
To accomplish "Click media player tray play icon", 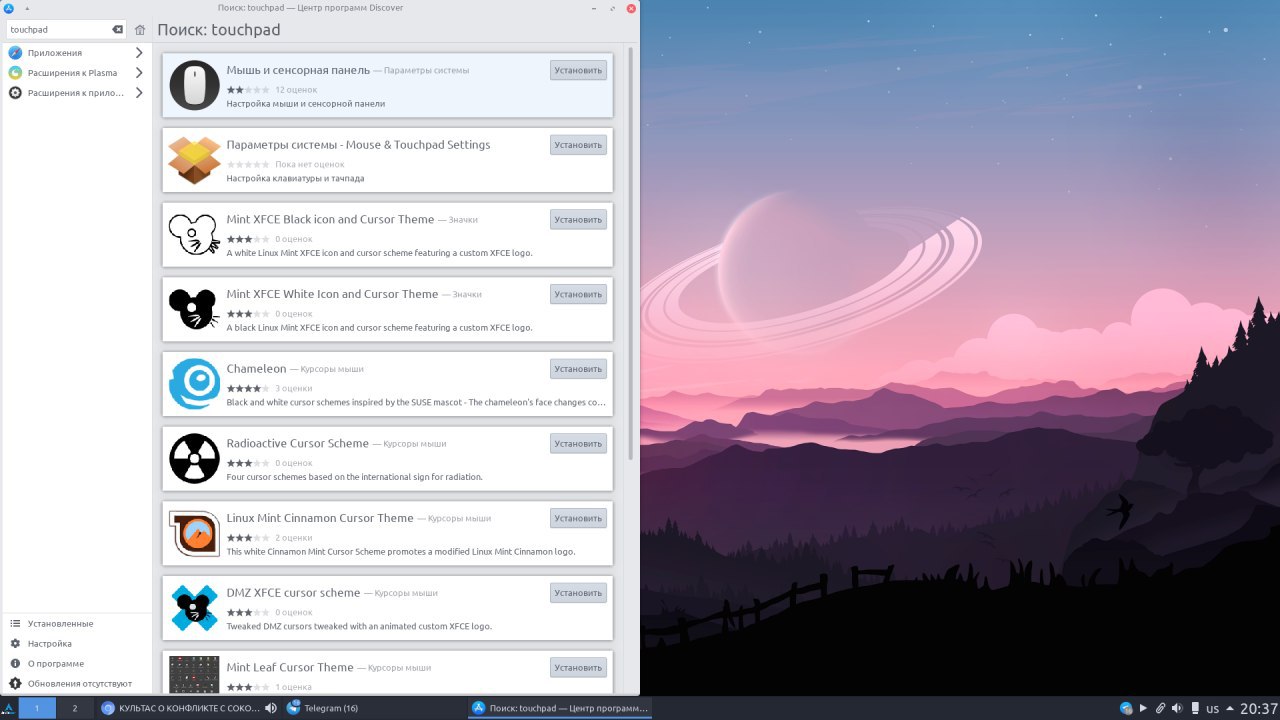I will pos(1143,708).
